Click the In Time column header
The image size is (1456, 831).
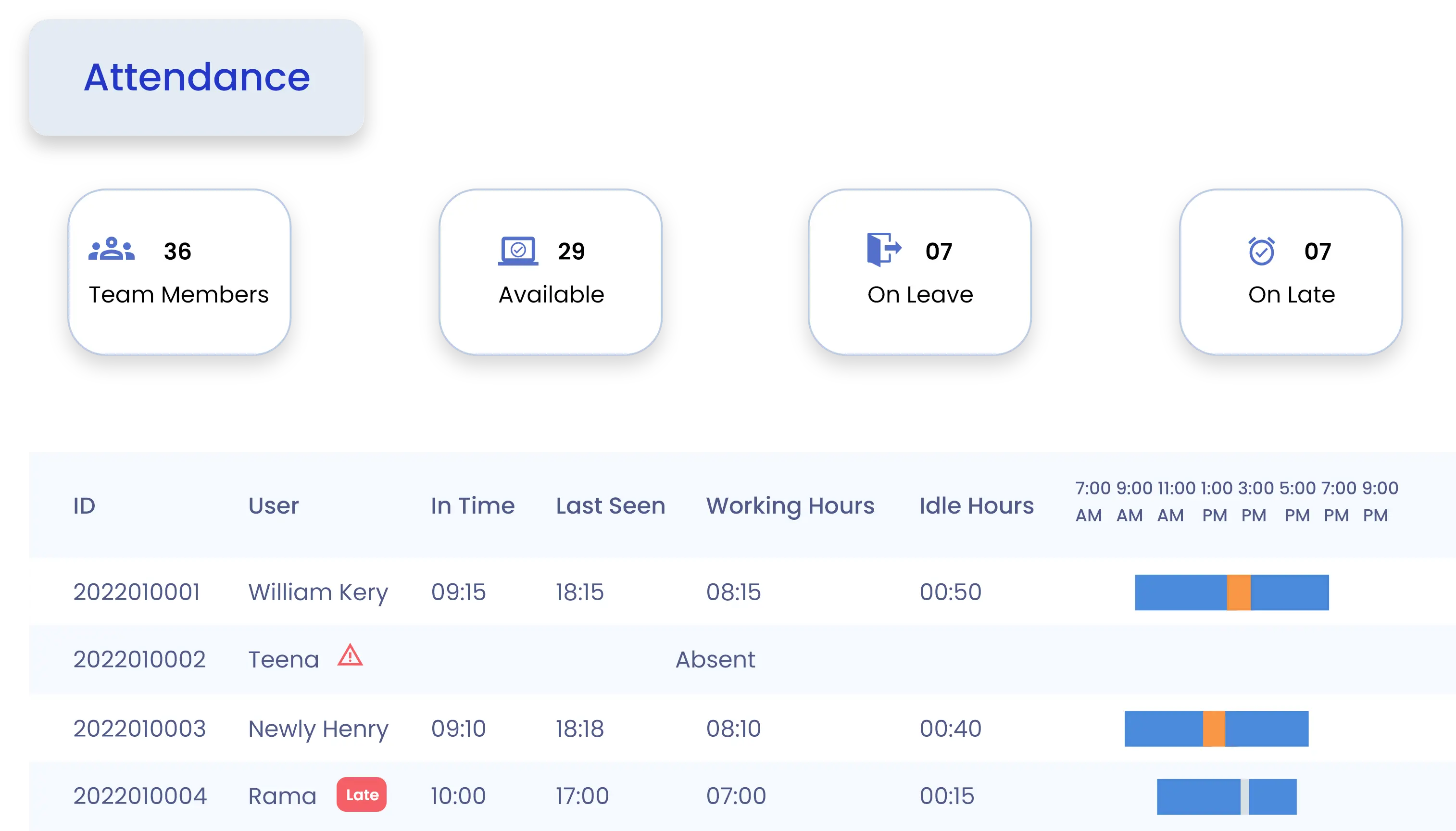click(472, 506)
